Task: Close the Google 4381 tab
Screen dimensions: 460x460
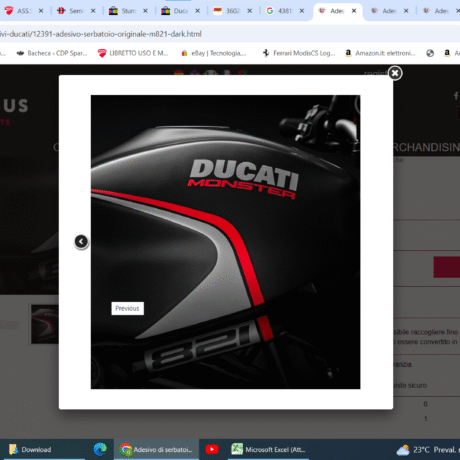Action: click(x=302, y=11)
